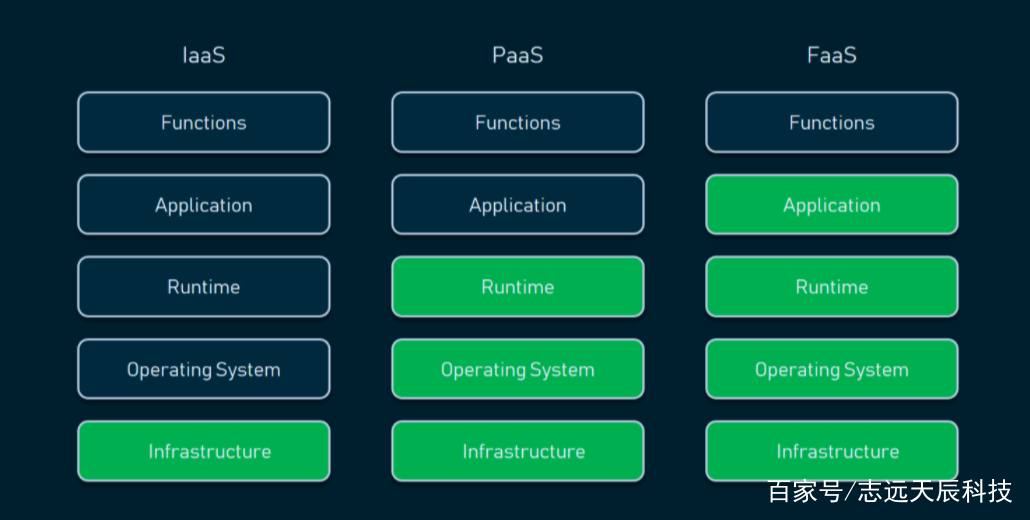Select the Functions box under FaaS

(x=832, y=122)
